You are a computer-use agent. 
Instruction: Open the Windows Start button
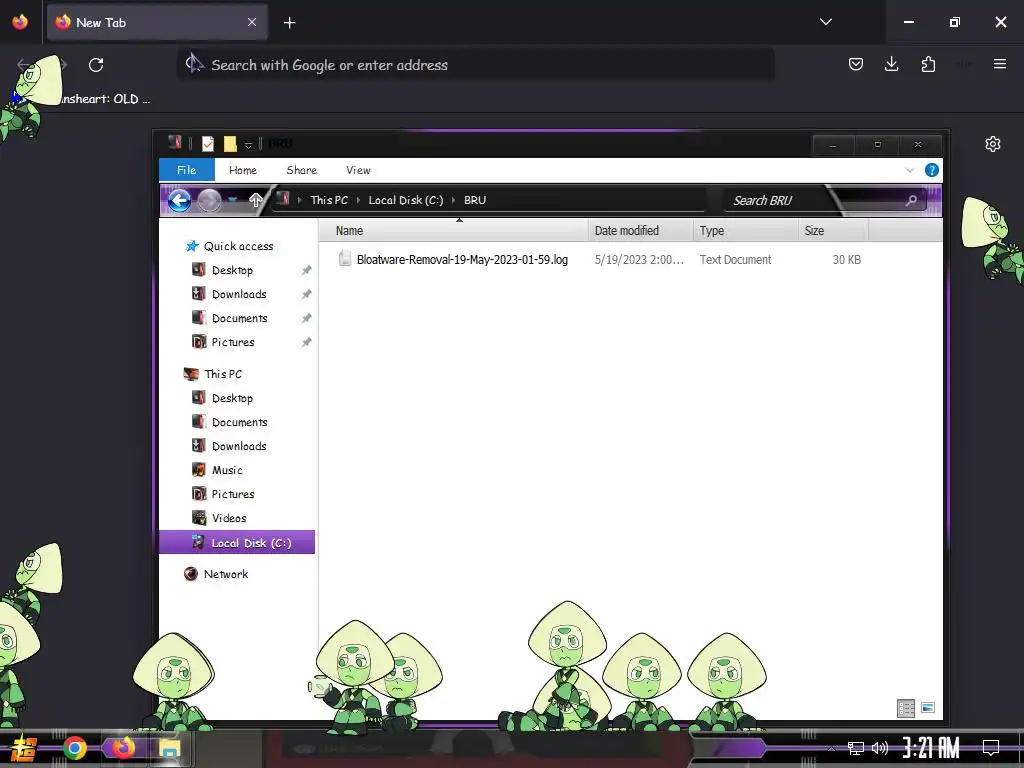(25, 748)
